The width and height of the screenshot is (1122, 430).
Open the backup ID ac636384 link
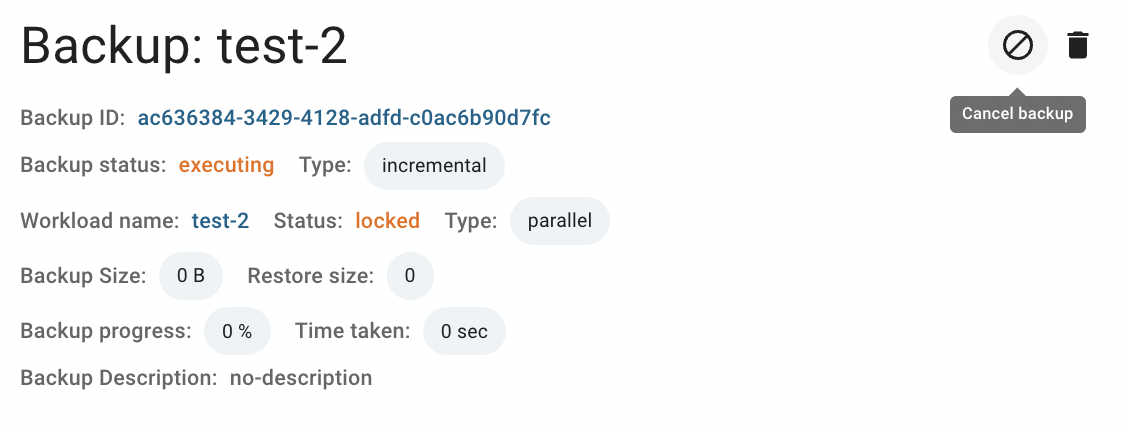tap(344, 117)
